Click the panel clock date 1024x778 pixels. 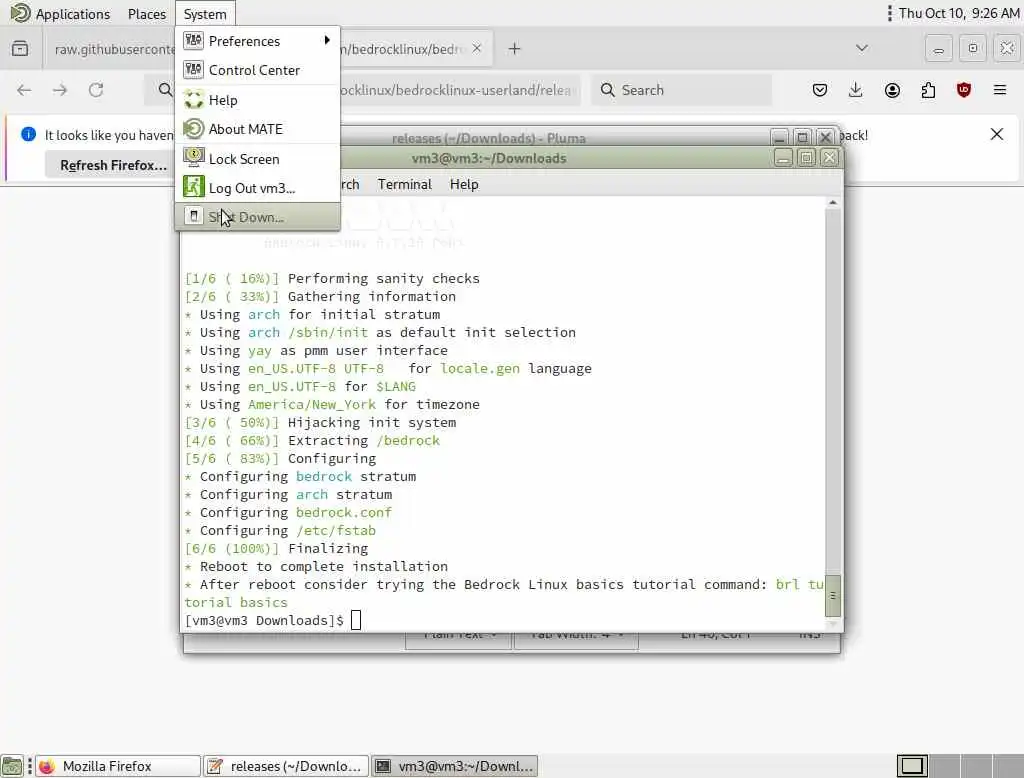pos(959,13)
